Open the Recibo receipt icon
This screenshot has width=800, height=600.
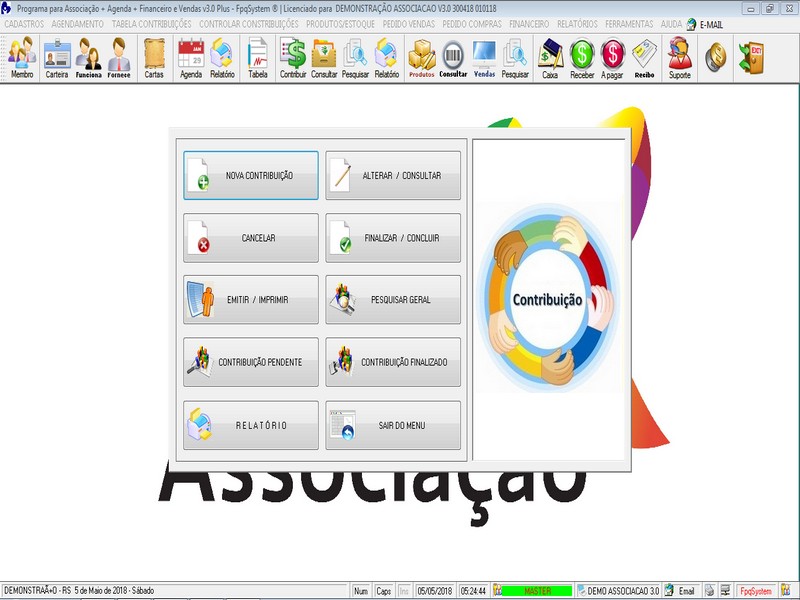pos(644,58)
